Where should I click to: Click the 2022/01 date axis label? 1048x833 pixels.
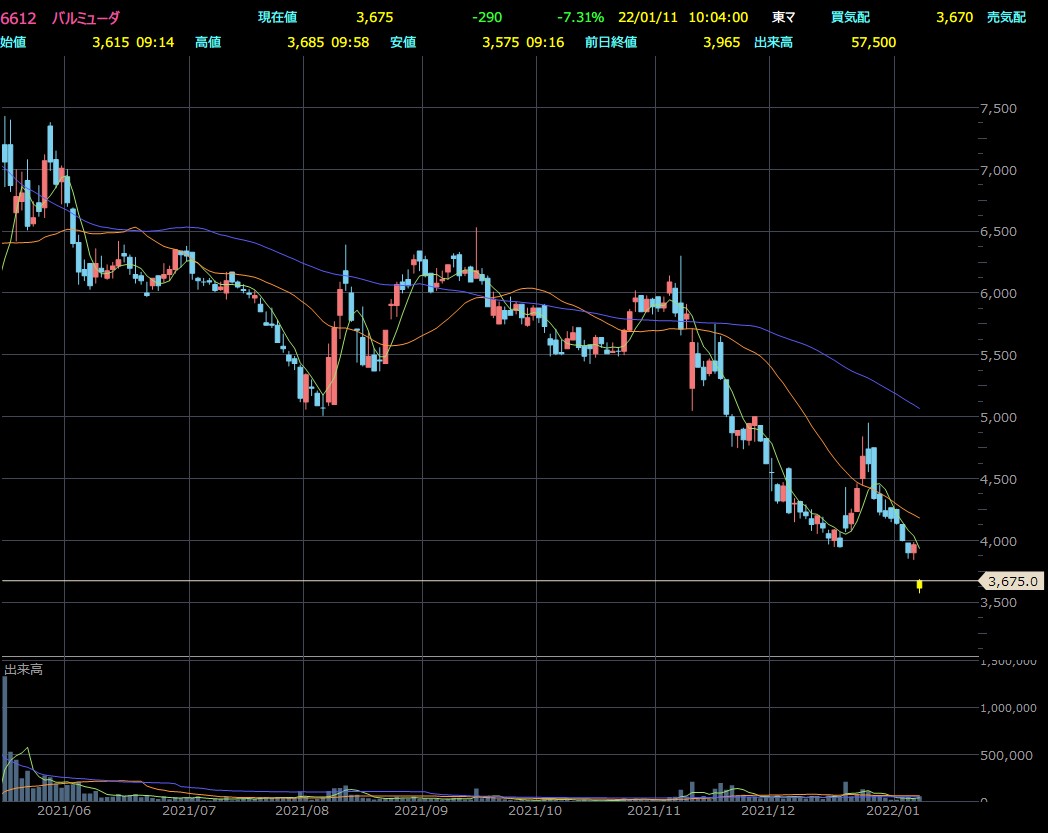[x=893, y=811]
